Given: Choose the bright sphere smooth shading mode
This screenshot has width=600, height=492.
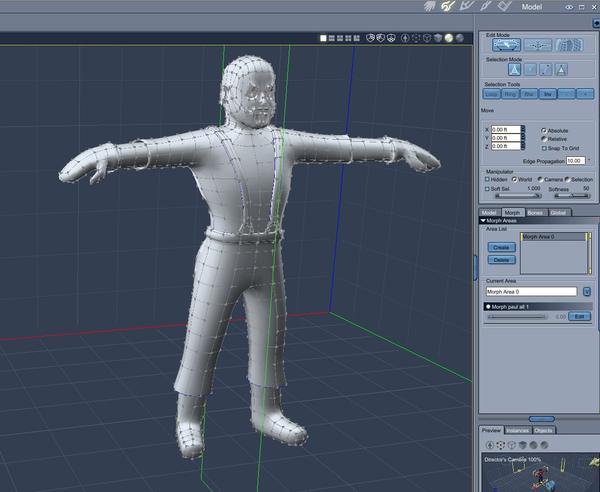Looking at the screenshot, I should click(448, 38).
